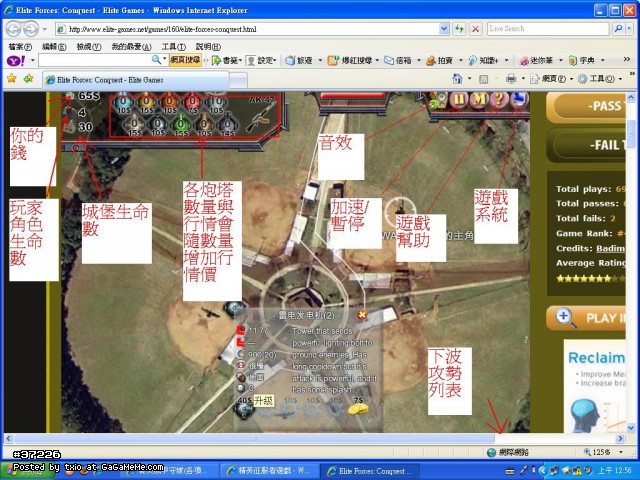Image resolution: width=640 pixels, height=480 pixels.
Task: Select the lightning tower placed on the map
Action: [234, 309]
